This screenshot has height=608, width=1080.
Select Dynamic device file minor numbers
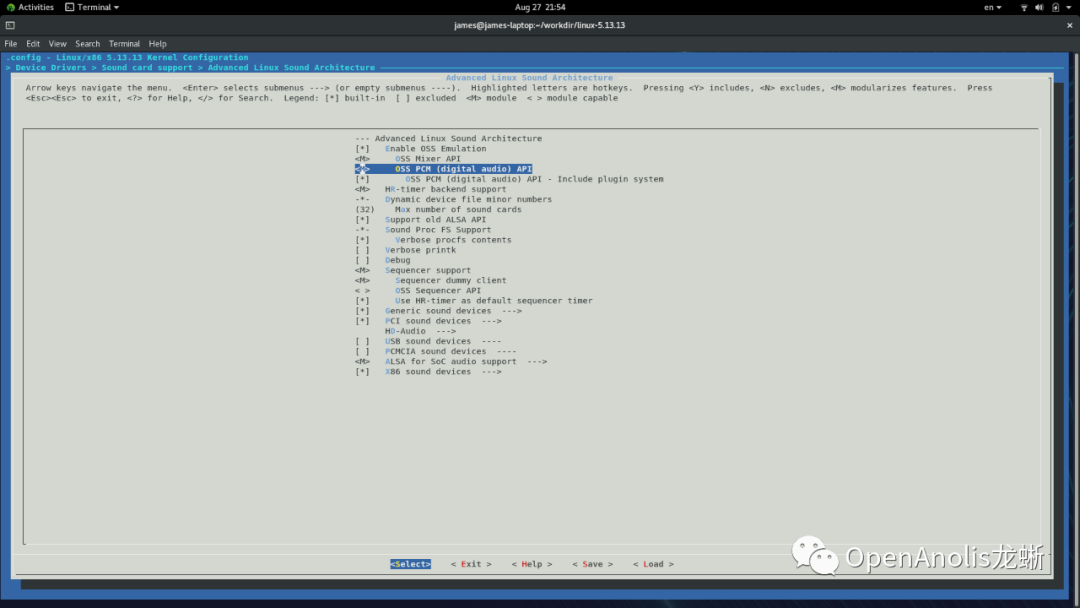453,199
